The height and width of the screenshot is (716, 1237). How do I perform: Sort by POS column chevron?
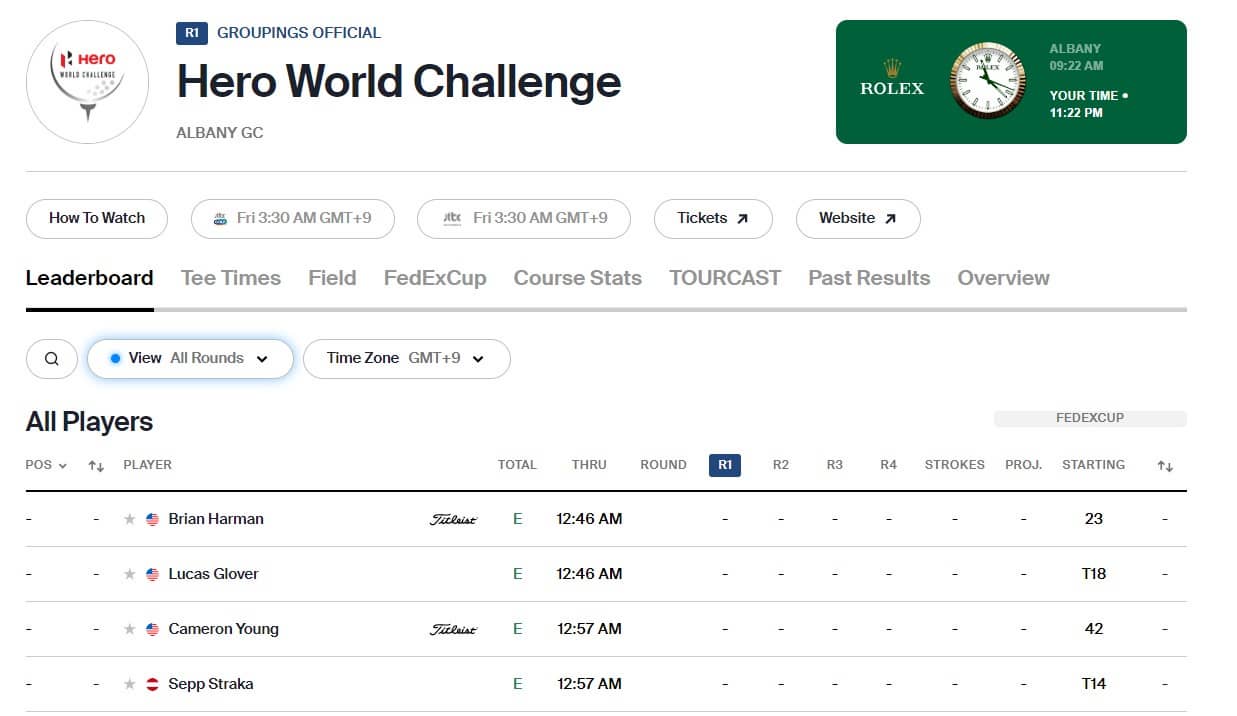pyautogui.click(x=63, y=465)
